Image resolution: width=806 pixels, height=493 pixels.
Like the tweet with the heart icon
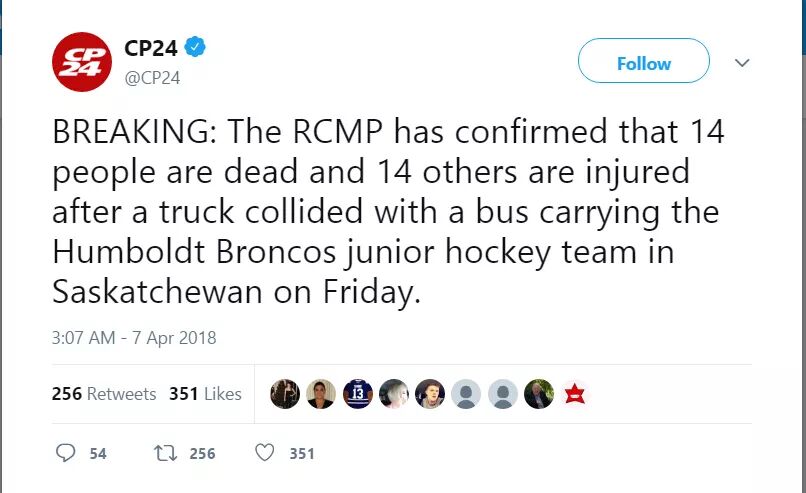coord(264,453)
